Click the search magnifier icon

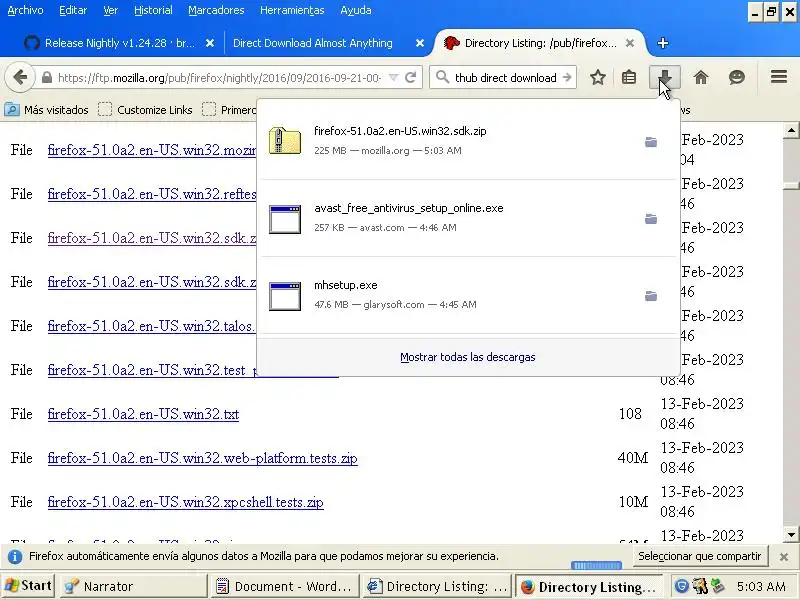pos(442,78)
